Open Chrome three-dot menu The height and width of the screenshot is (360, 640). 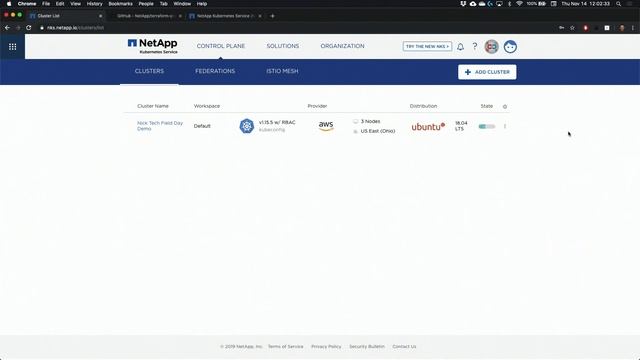[x=633, y=28]
